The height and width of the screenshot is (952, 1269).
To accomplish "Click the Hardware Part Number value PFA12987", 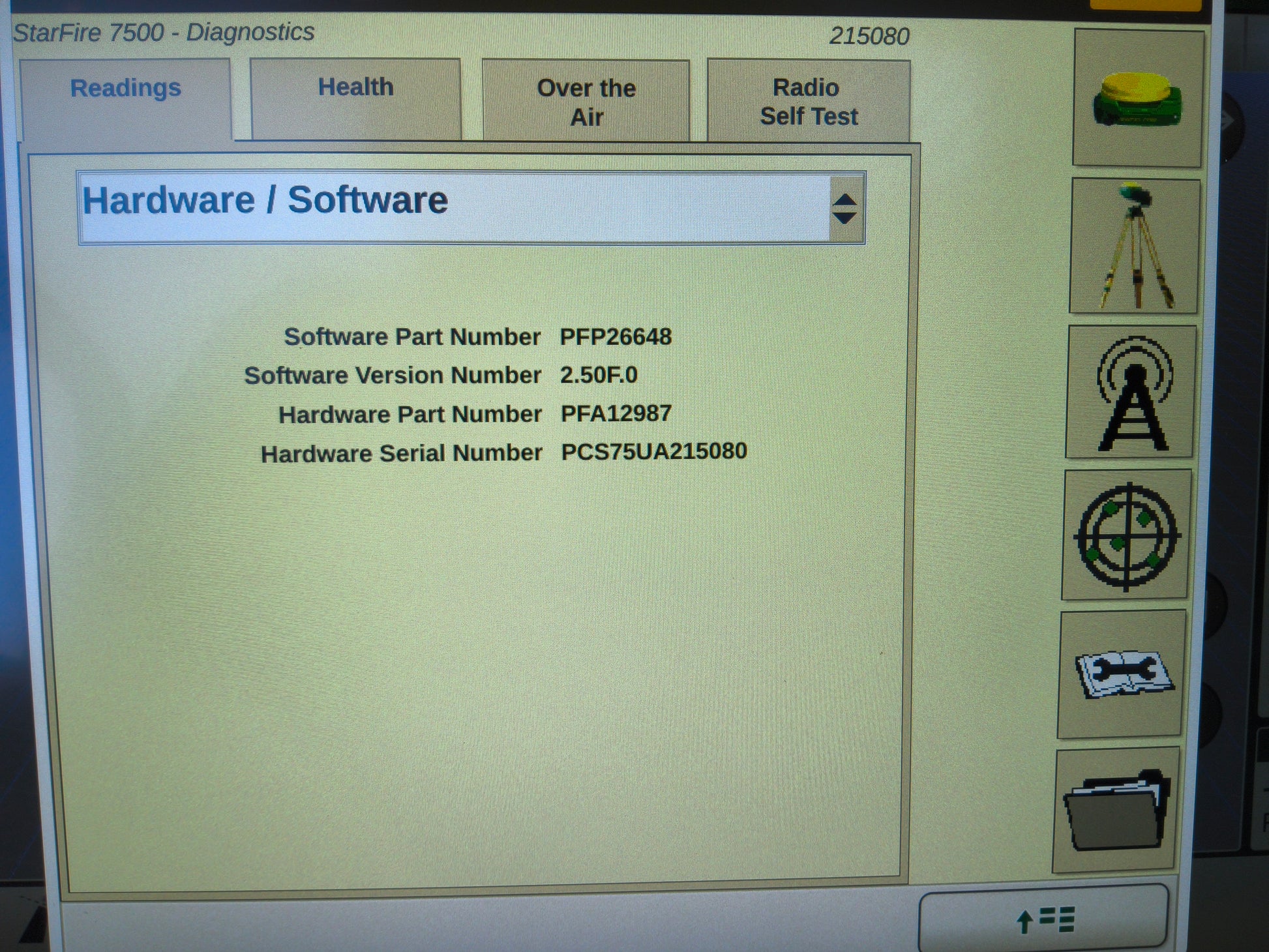I will [616, 413].
